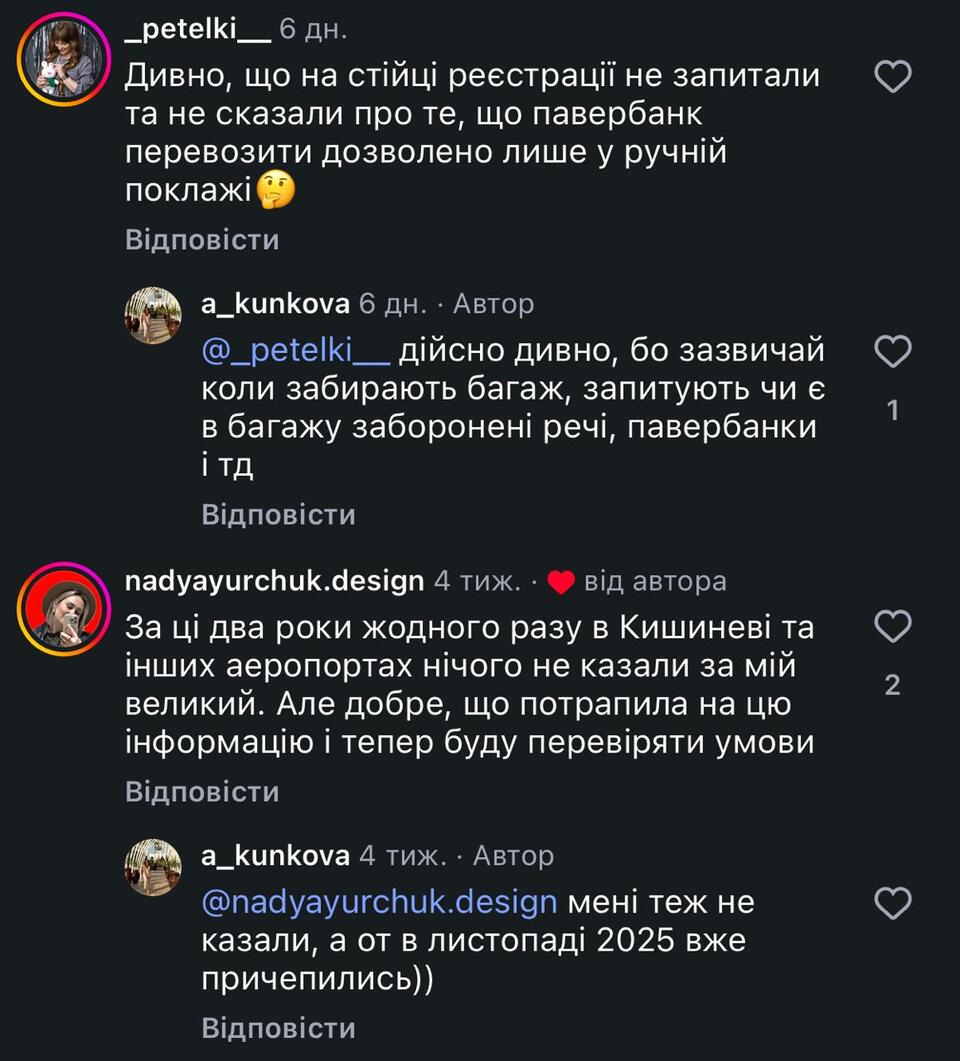View the 2 likes count on nadyayurchuk.design comment
Image resolution: width=960 pixels, height=1061 pixels.
click(x=892, y=685)
